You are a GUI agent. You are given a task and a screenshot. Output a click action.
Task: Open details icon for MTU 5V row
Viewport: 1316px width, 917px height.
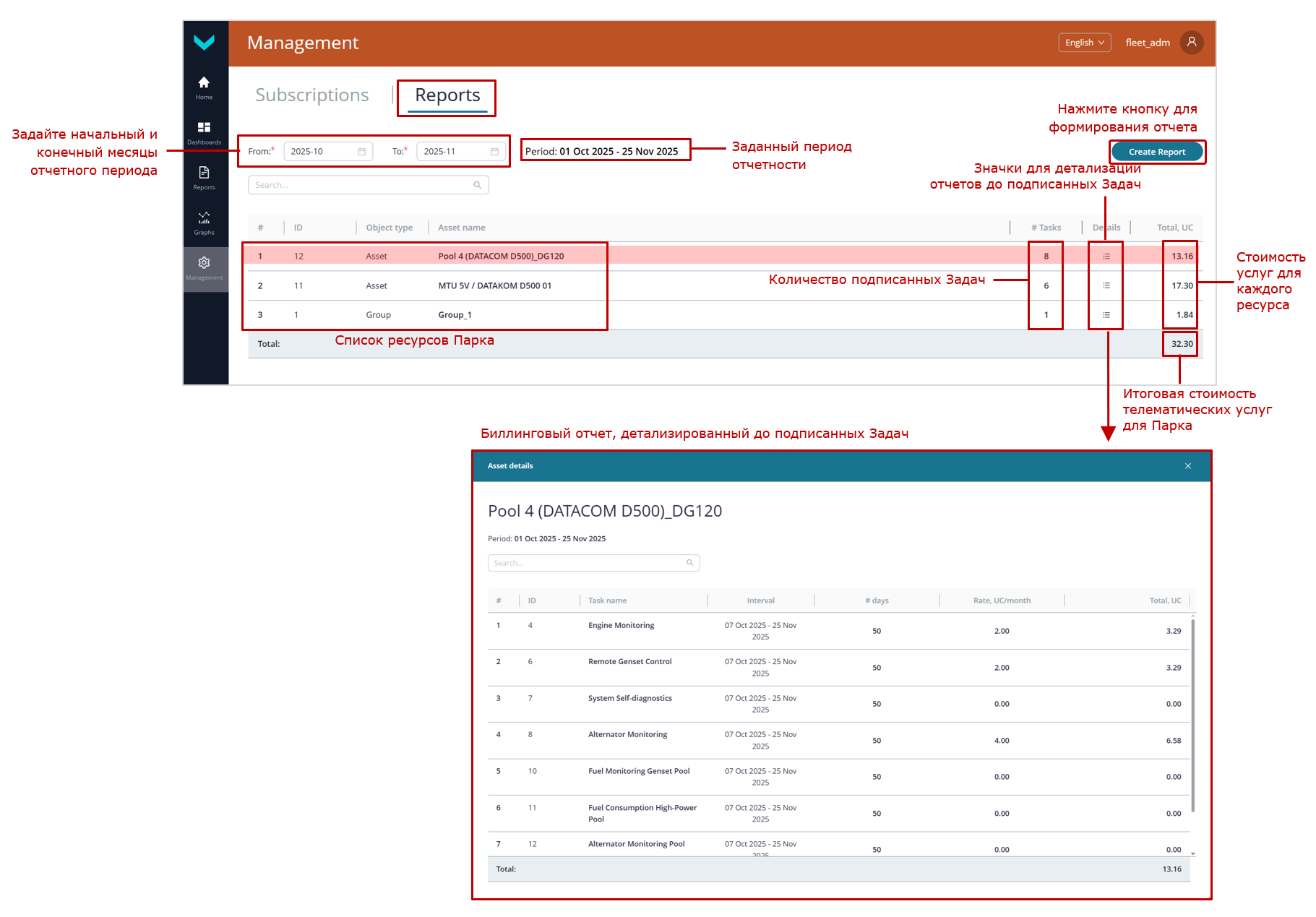point(1106,286)
